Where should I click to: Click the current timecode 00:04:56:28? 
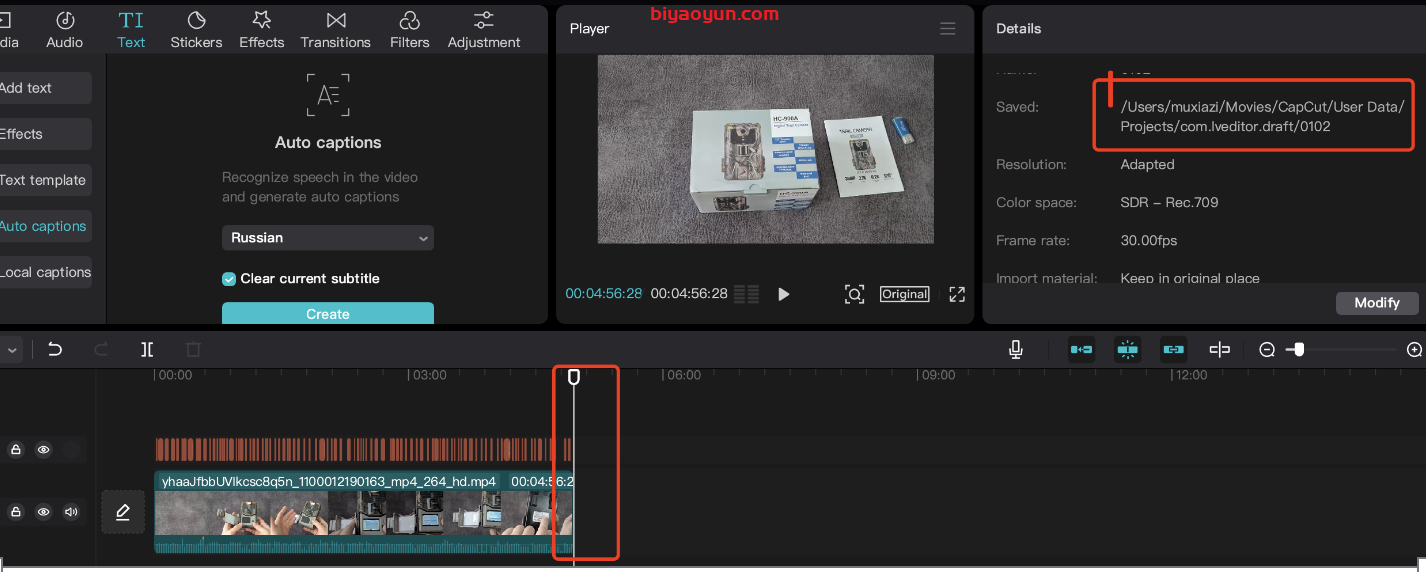(x=604, y=294)
